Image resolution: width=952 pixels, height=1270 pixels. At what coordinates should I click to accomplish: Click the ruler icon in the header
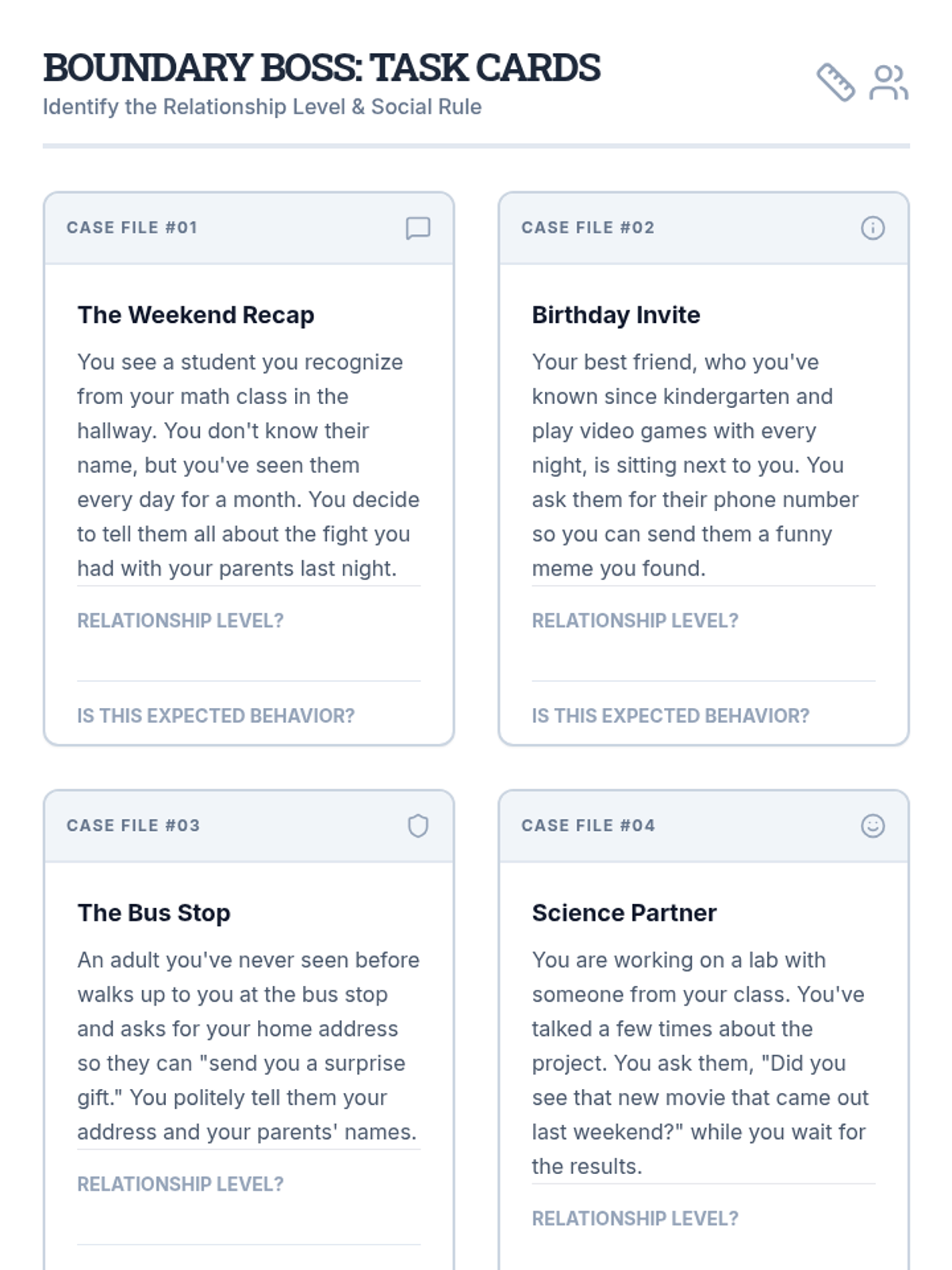(836, 83)
